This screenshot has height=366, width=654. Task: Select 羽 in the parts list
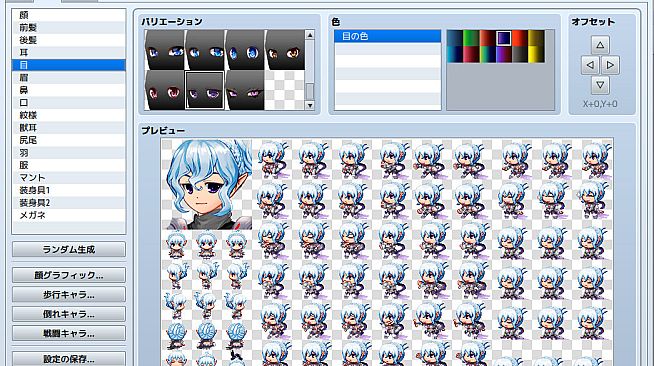(69, 153)
